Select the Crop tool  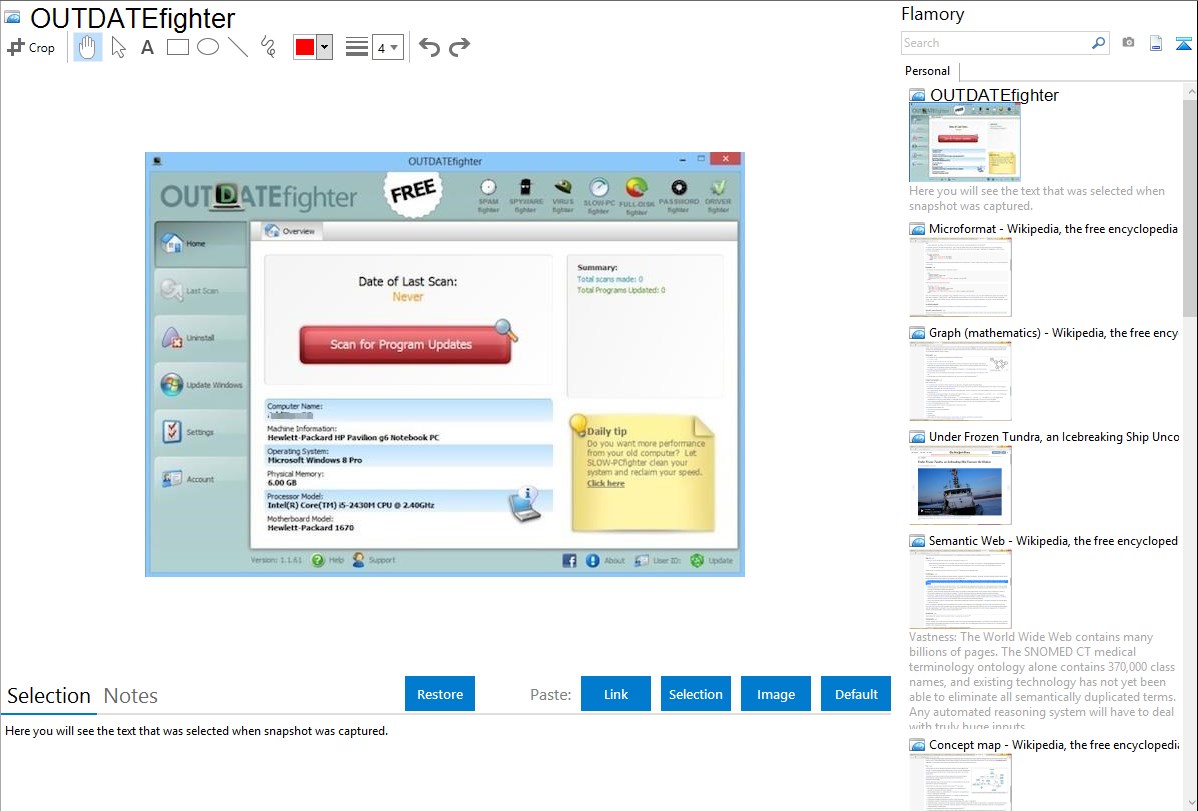(x=31, y=47)
